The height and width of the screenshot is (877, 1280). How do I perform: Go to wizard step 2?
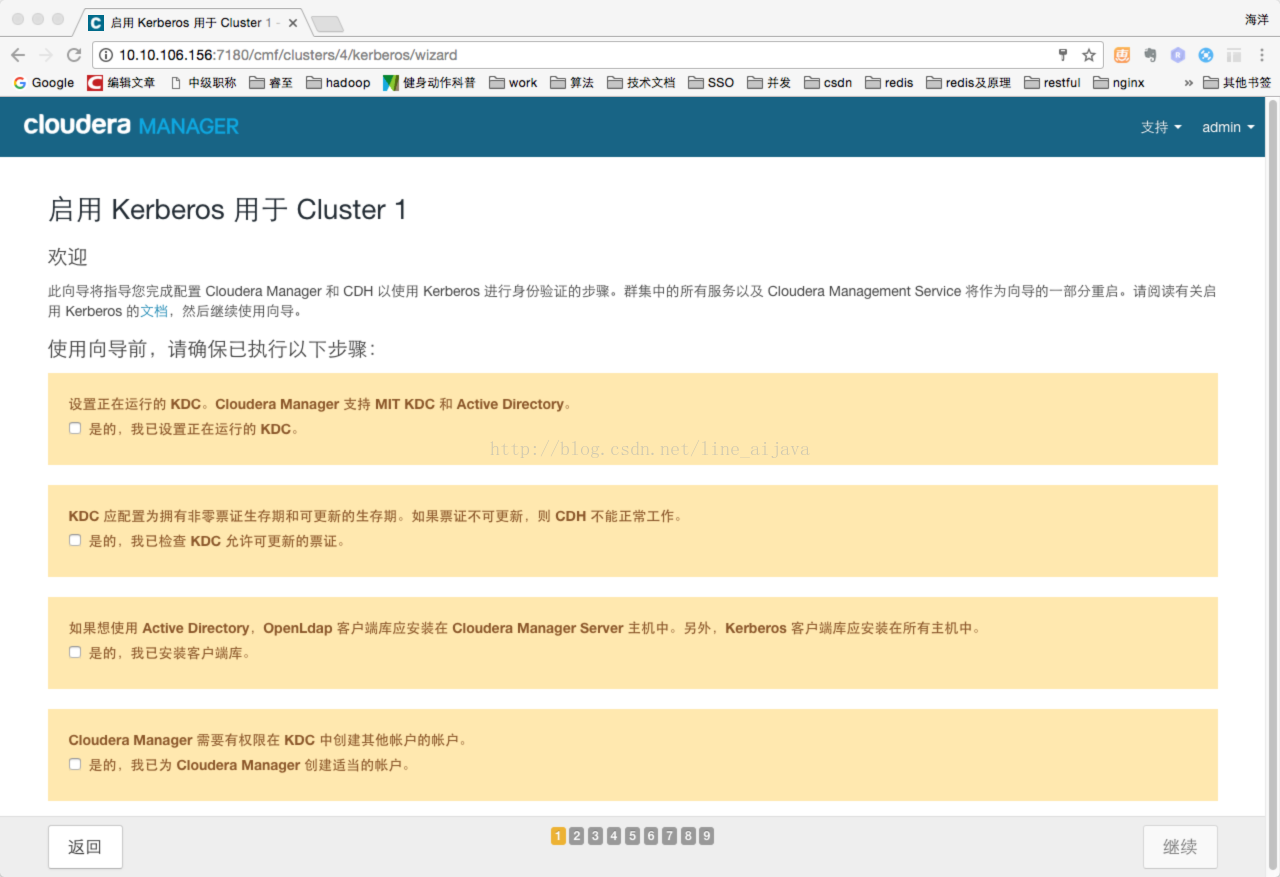click(577, 836)
